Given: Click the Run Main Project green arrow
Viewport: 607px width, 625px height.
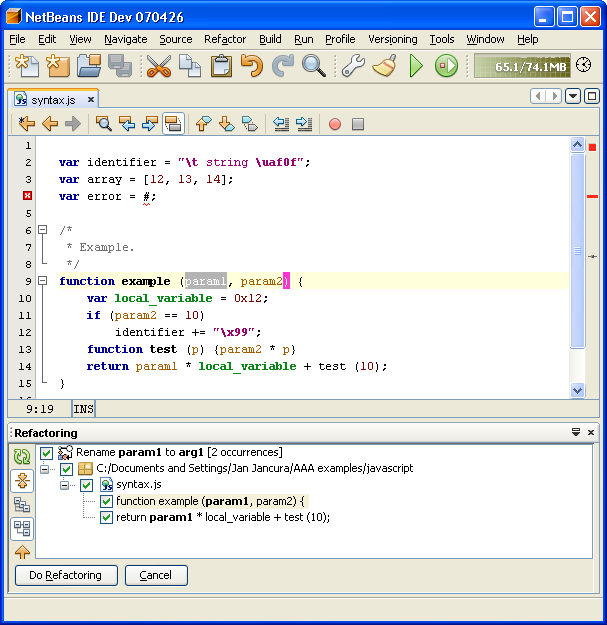Looking at the screenshot, I should [x=416, y=66].
